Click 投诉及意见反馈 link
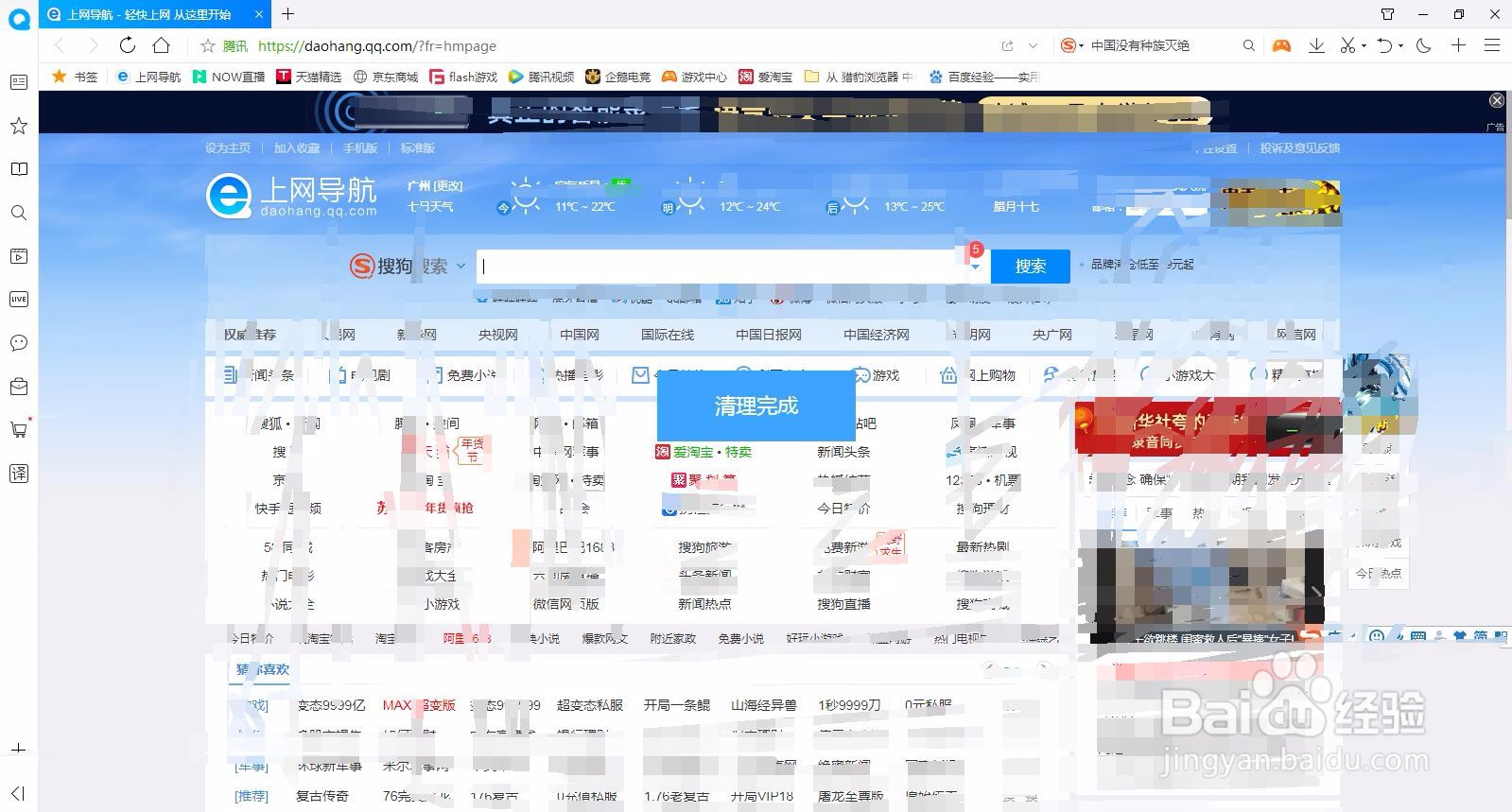The height and width of the screenshot is (812, 1512). pos(1299,147)
